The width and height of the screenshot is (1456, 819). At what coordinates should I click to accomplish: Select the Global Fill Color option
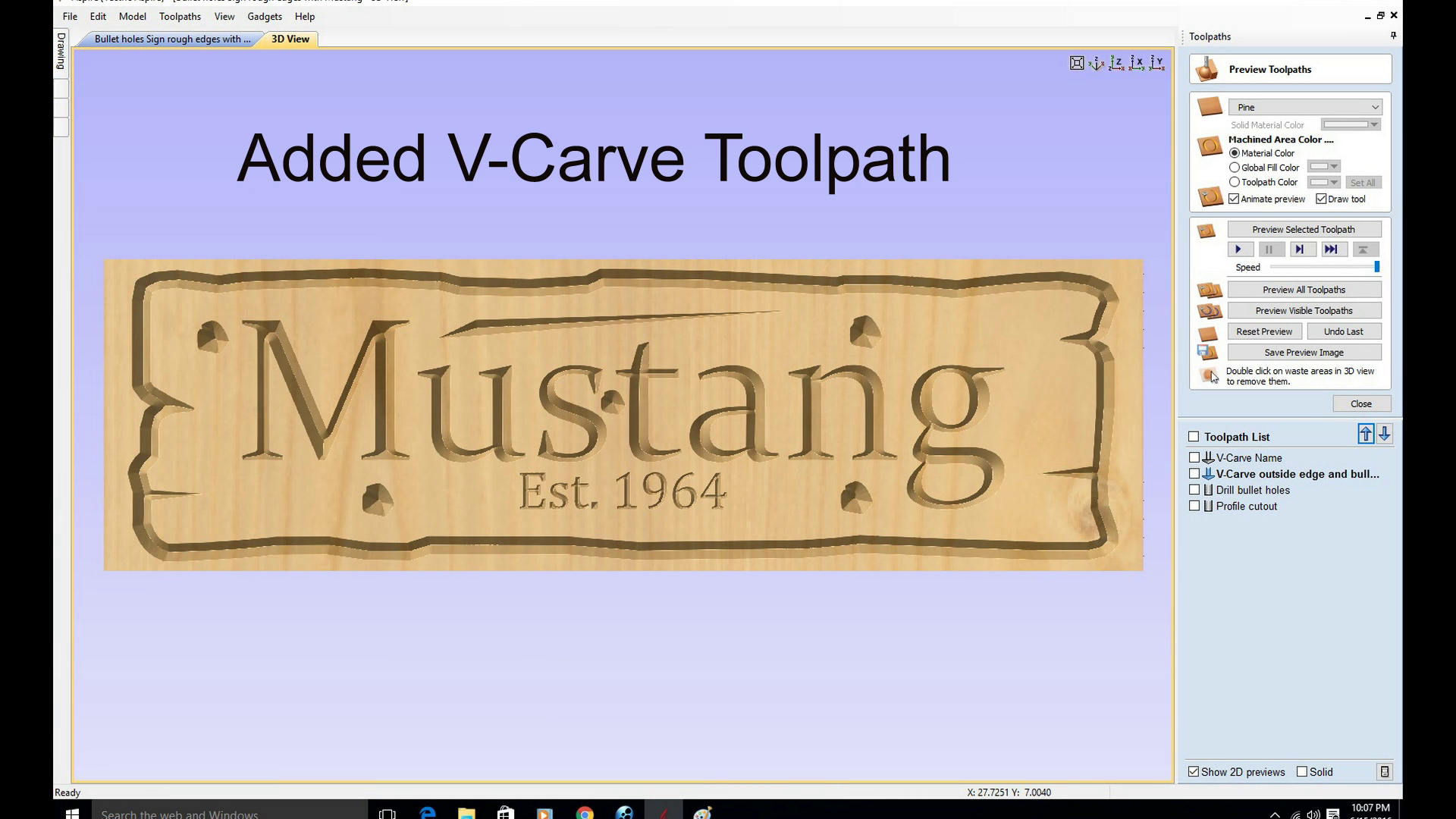(x=1235, y=168)
